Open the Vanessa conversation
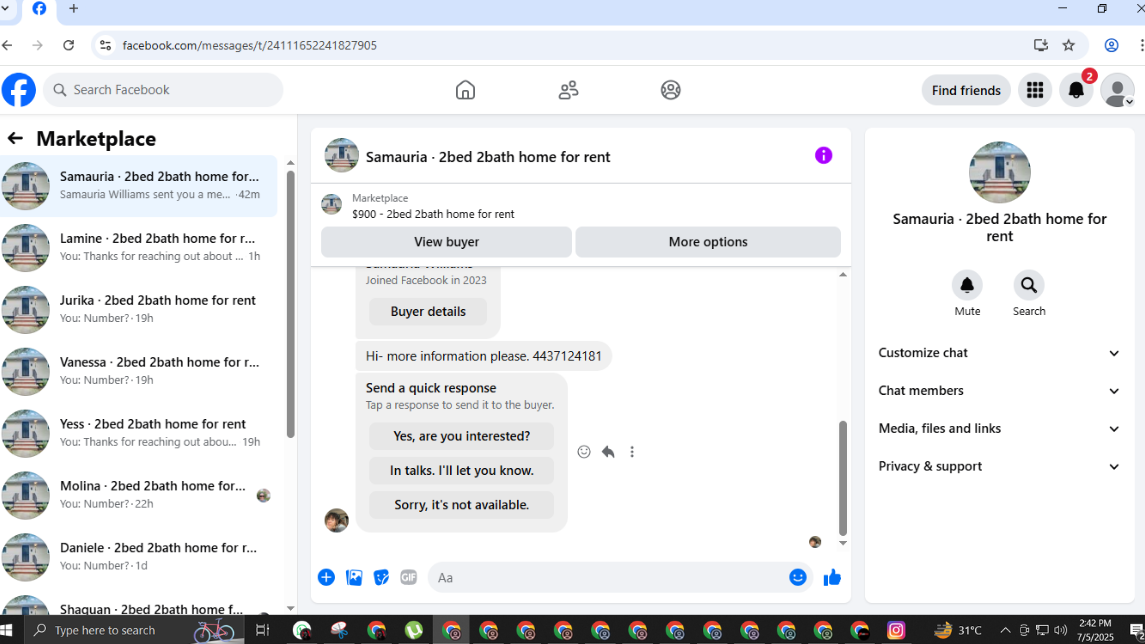 tap(139, 371)
